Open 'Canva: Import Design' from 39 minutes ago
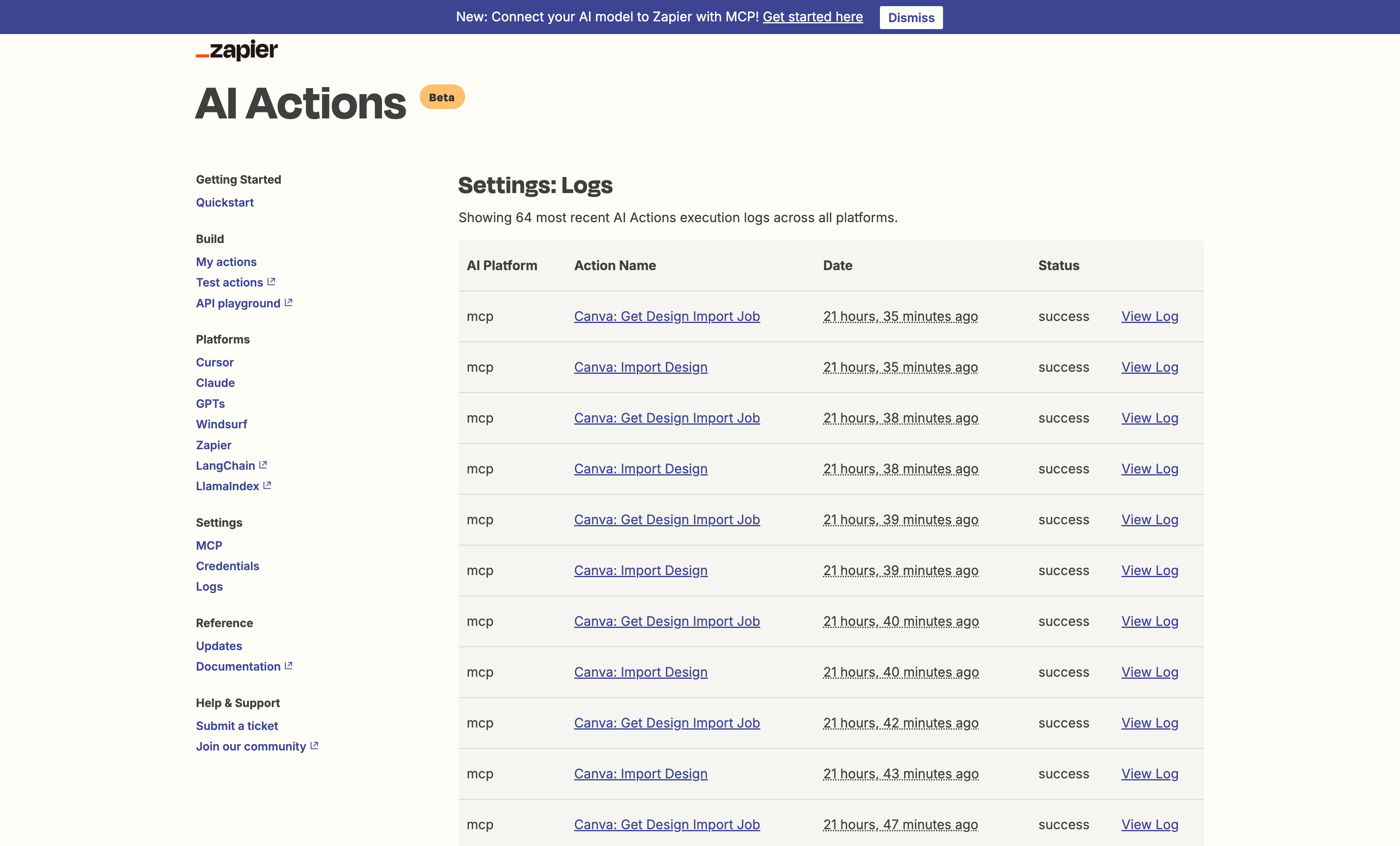The image size is (1400, 846). 641,571
